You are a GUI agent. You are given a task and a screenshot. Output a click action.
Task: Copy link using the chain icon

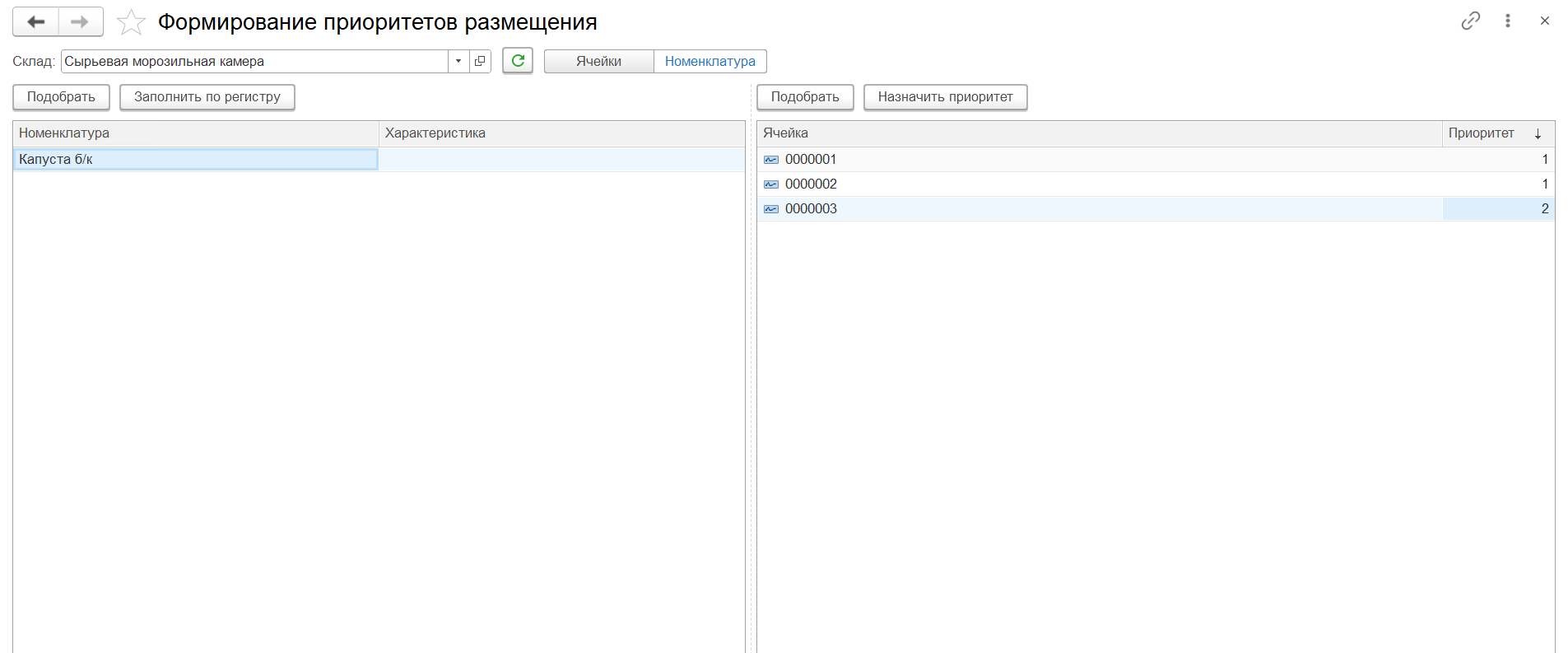tap(1470, 21)
